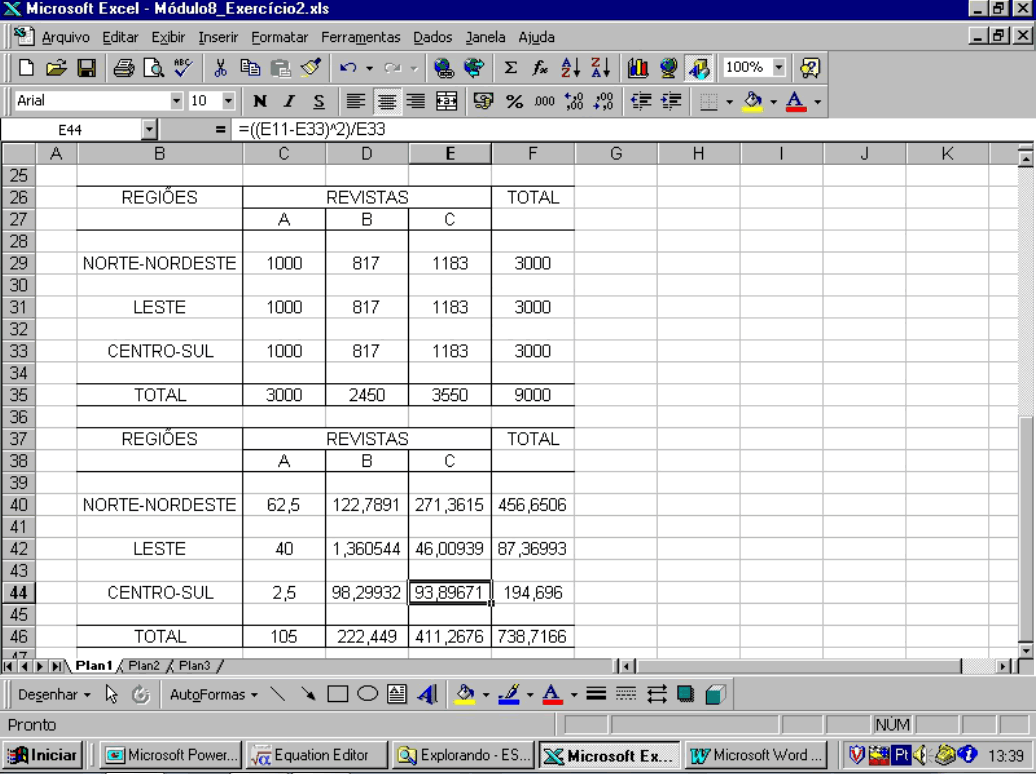The width and height of the screenshot is (1036, 774).
Task: Open the AutoFormas menu button
Action: tap(214, 694)
